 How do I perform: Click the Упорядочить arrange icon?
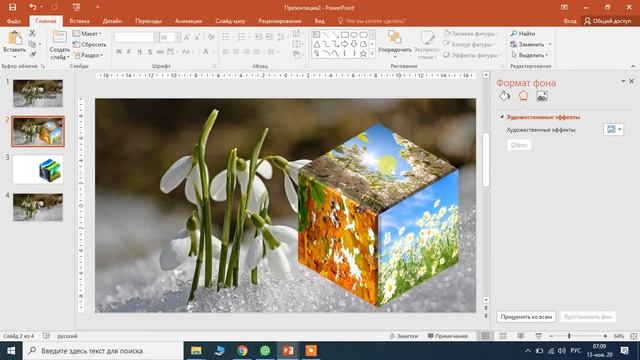point(394,37)
